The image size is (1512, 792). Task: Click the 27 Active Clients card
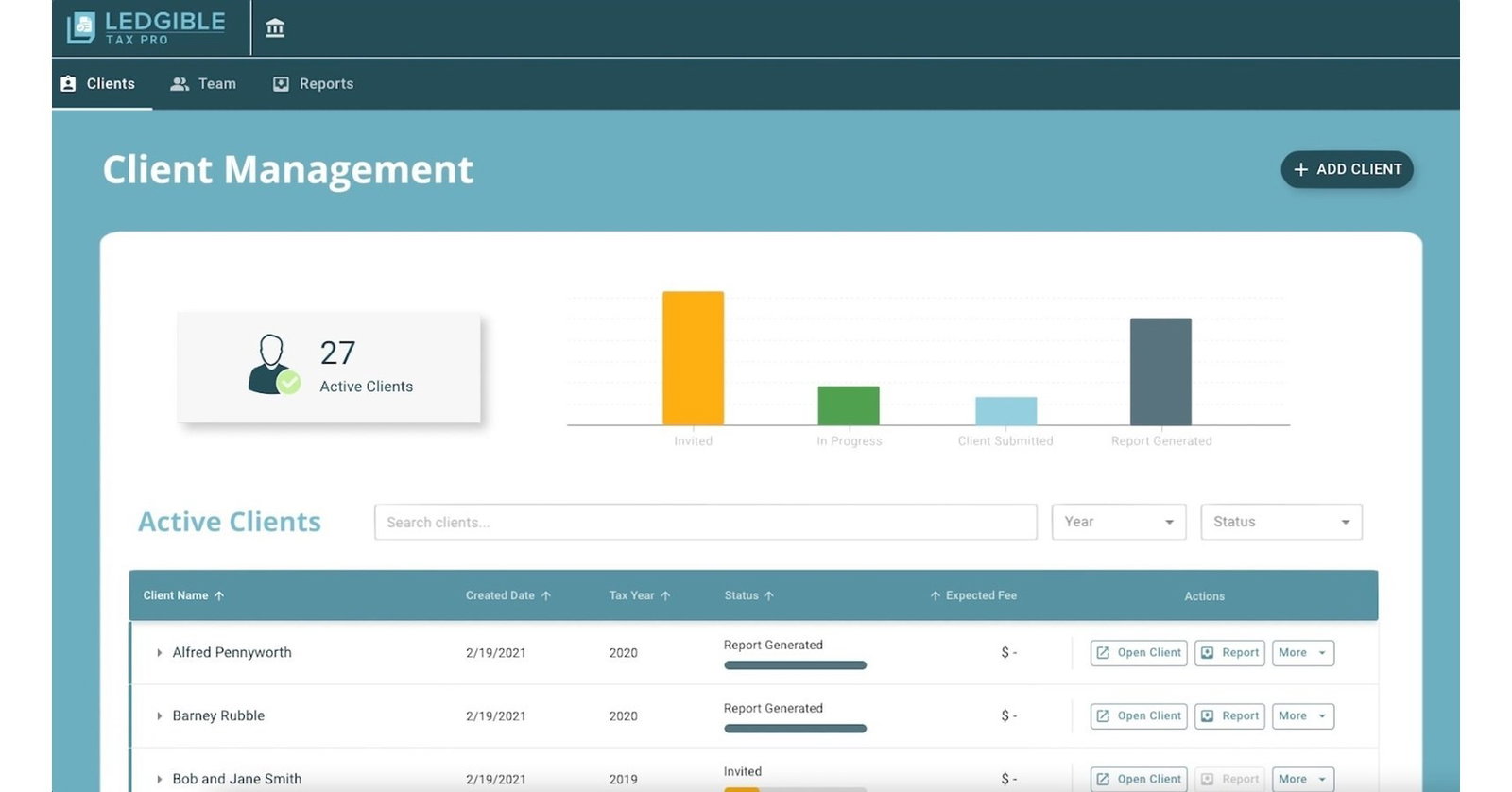329,368
